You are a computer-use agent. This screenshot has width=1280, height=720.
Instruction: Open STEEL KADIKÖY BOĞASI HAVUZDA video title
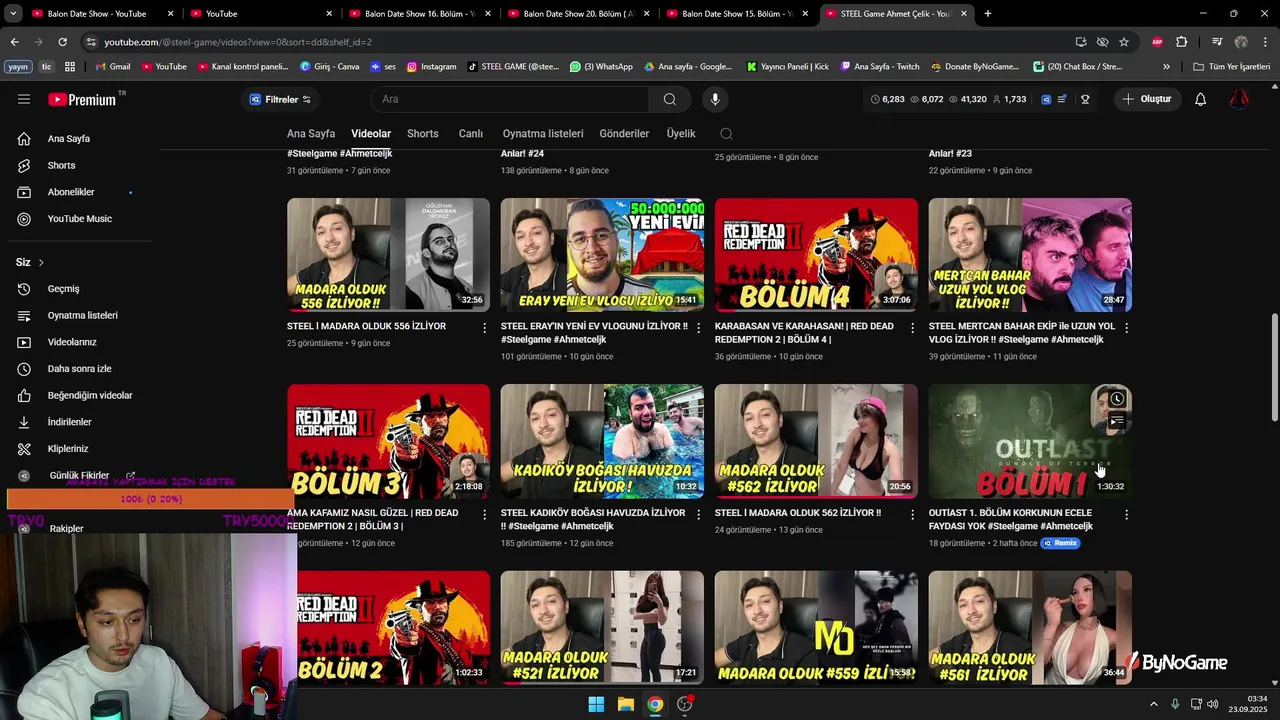tap(593, 520)
